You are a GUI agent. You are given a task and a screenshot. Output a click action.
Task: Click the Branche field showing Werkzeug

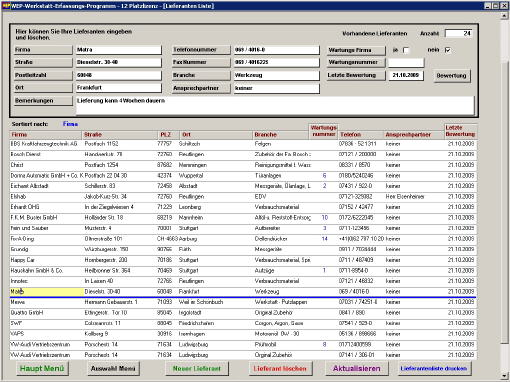tap(276, 75)
